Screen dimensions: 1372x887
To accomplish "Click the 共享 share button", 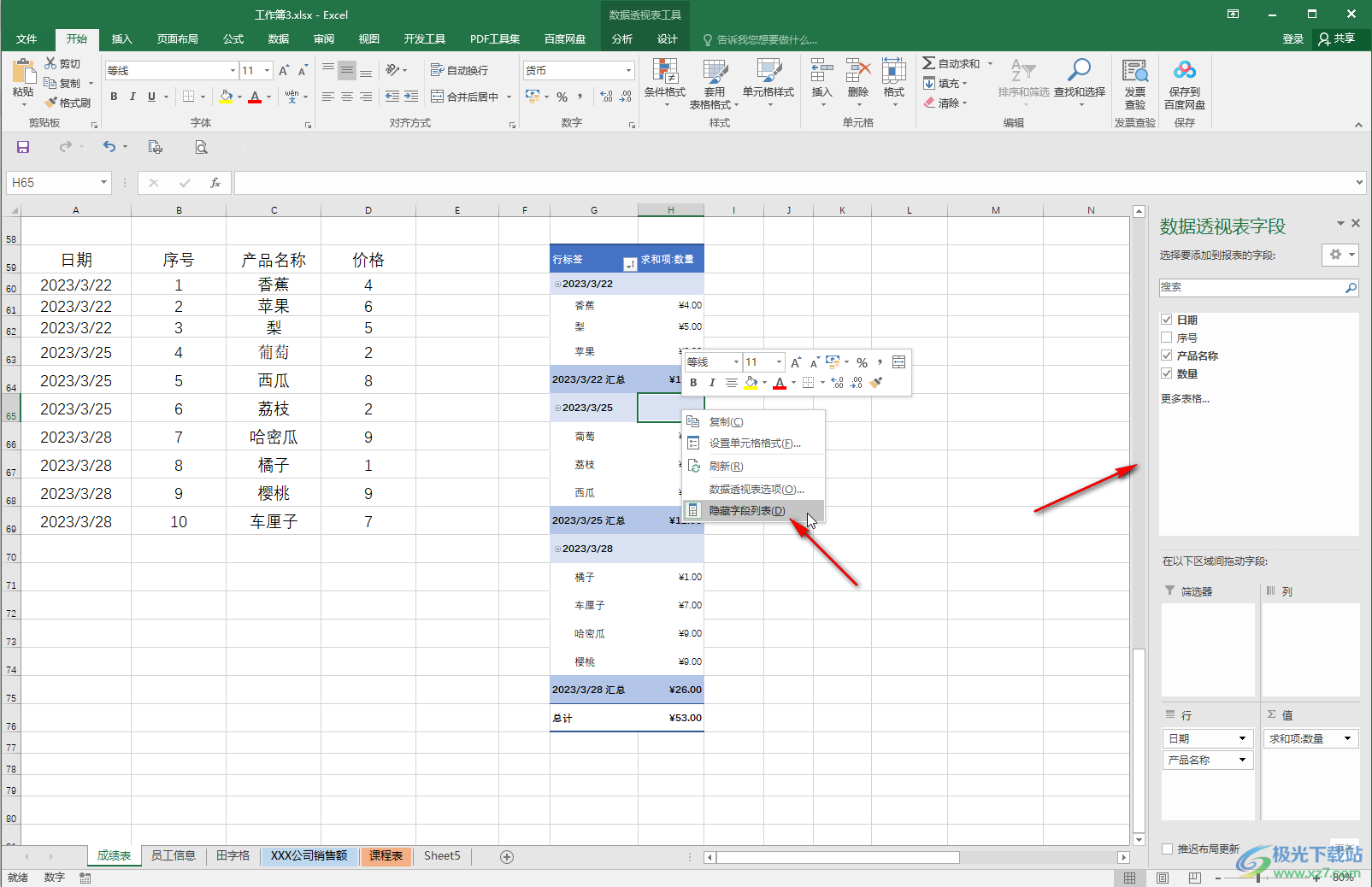I will coord(1338,39).
